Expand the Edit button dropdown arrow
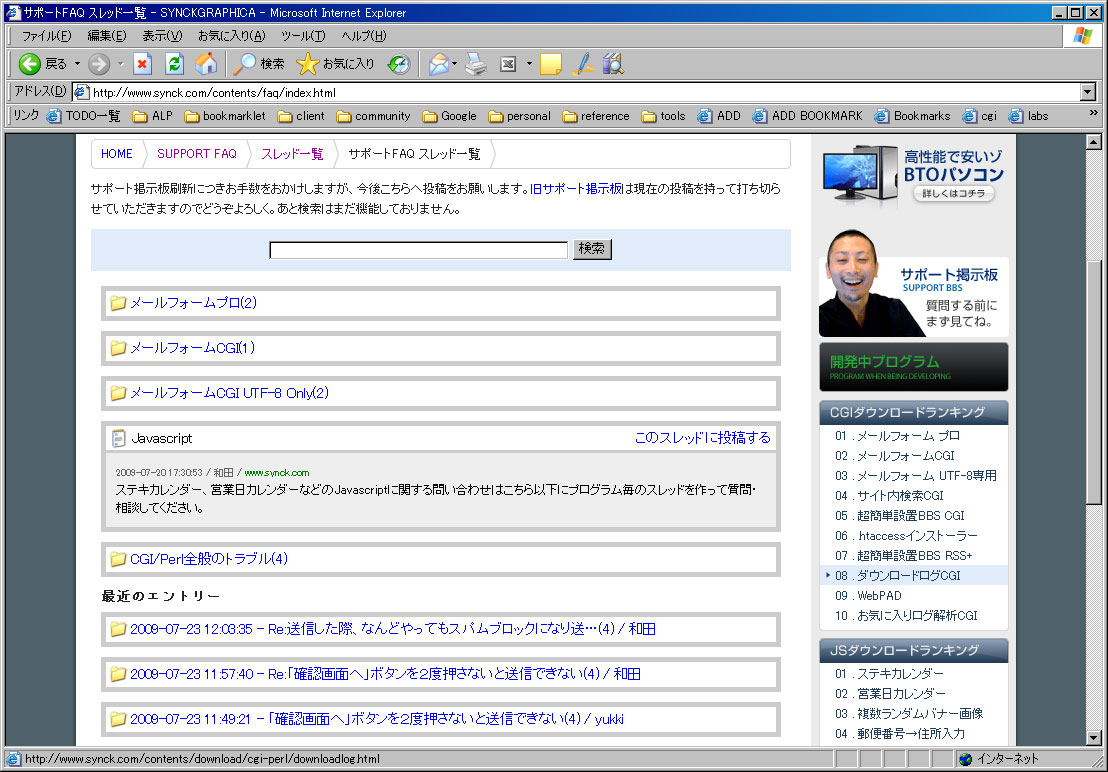The image size is (1108, 772). (529, 64)
